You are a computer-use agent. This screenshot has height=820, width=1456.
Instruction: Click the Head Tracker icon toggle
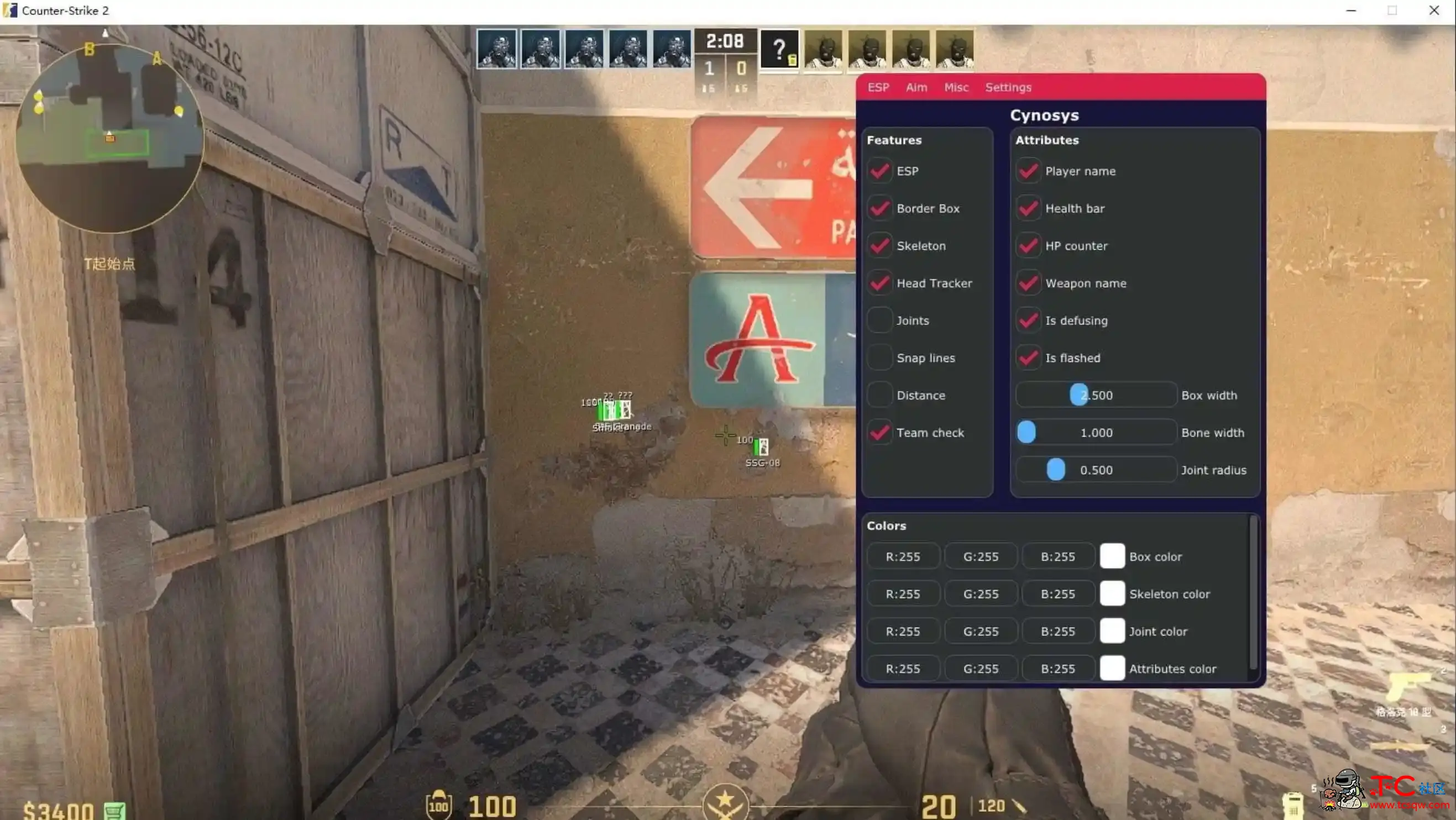(x=878, y=282)
